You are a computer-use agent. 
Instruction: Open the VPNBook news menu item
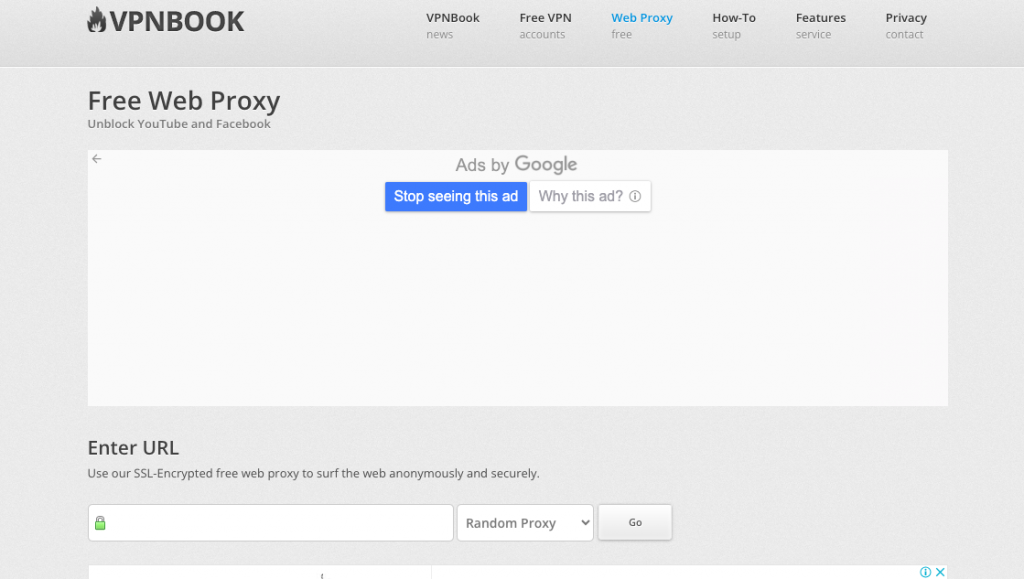click(453, 25)
